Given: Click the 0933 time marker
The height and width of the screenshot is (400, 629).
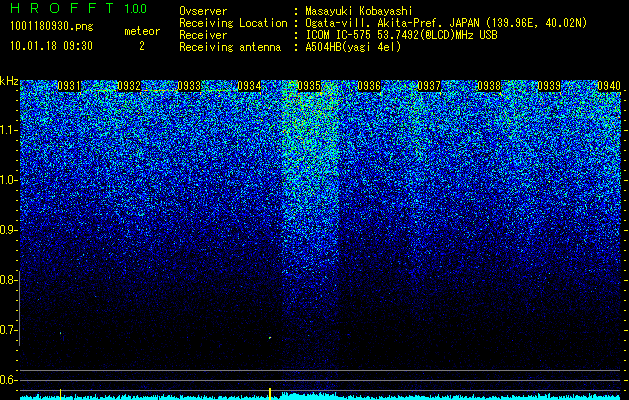Looking at the screenshot, I should [x=189, y=86].
